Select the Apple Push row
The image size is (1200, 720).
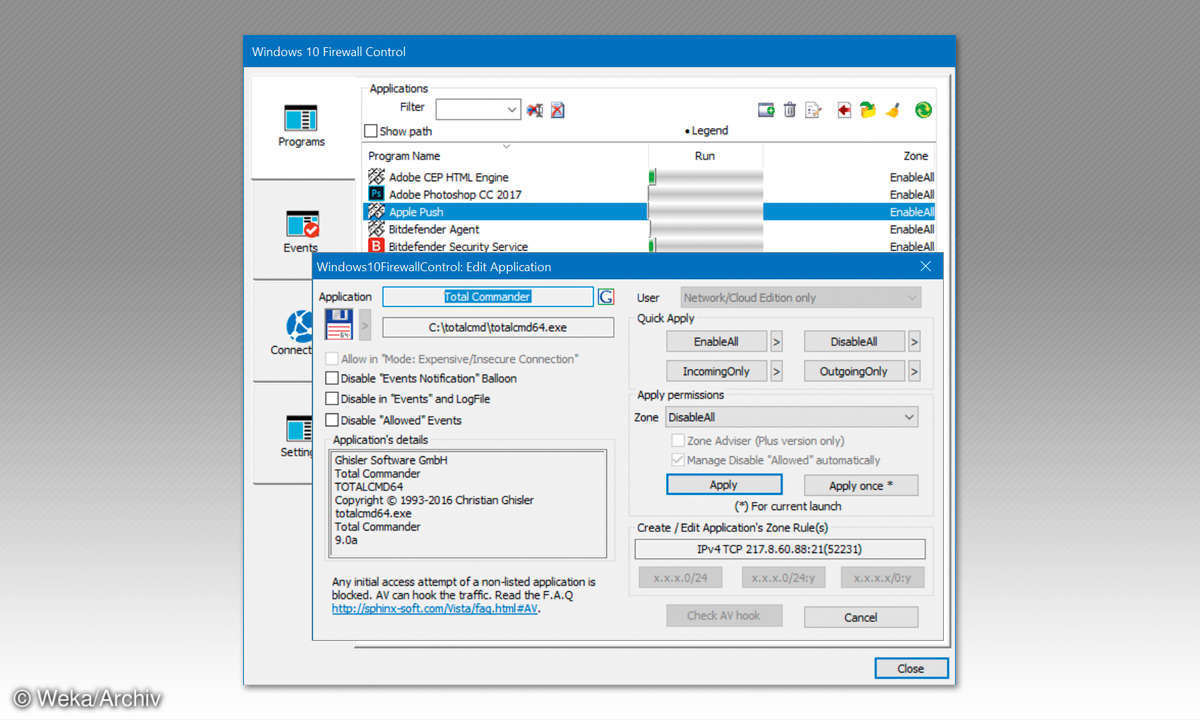[x=649, y=212]
